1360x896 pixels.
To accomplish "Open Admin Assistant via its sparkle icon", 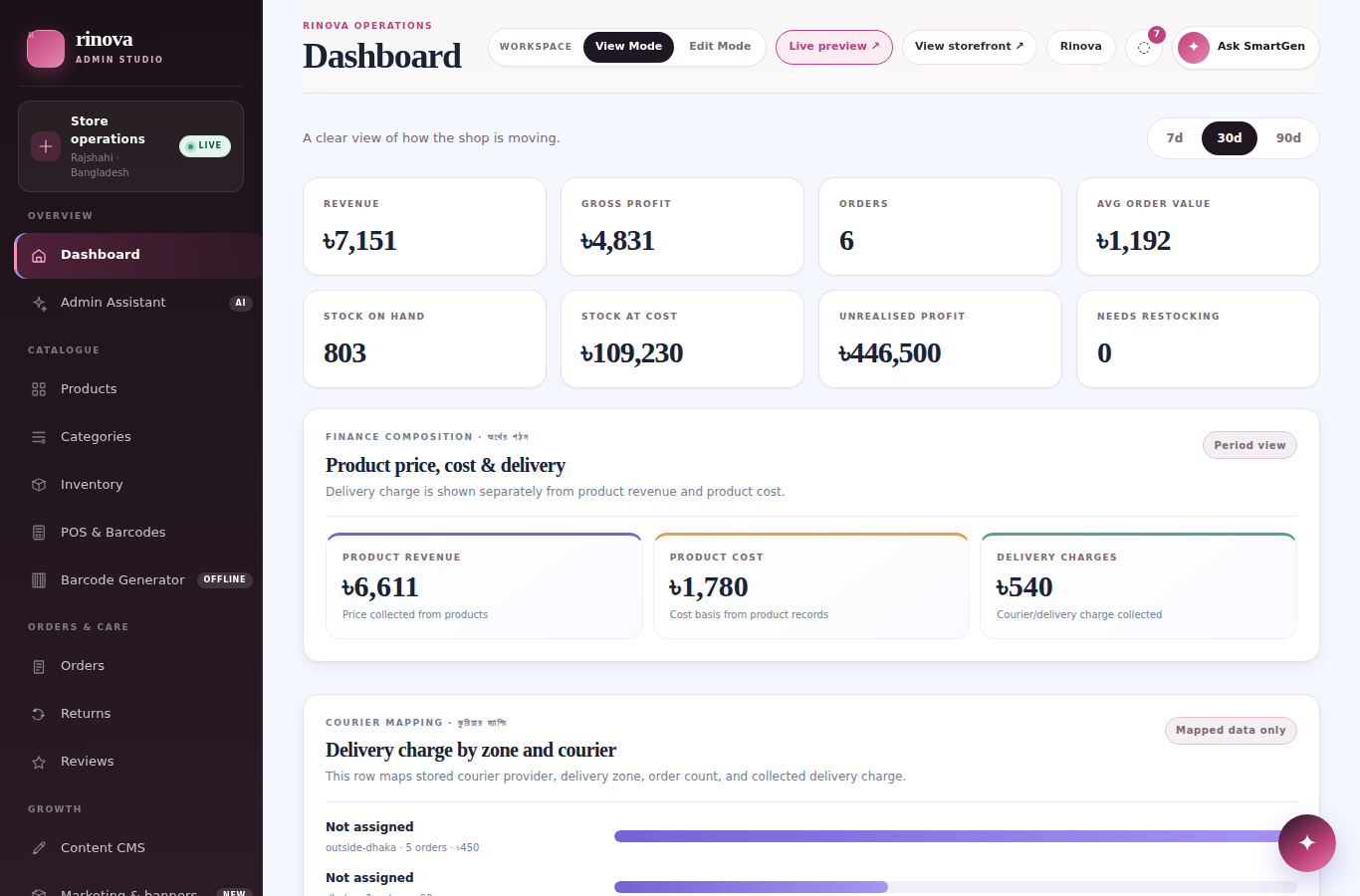I will tap(39, 303).
